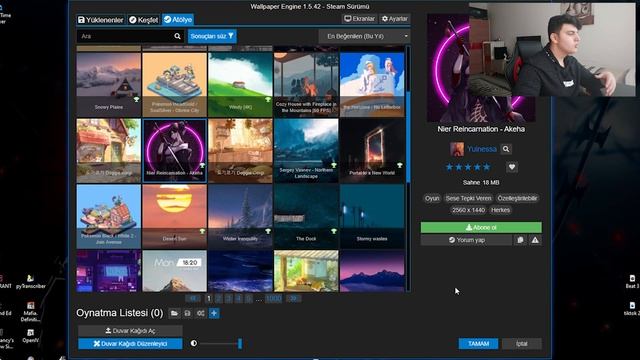The width and height of the screenshot is (640, 360).
Task: Click the Sese Tepki Veren tag
Action: click(468, 198)
